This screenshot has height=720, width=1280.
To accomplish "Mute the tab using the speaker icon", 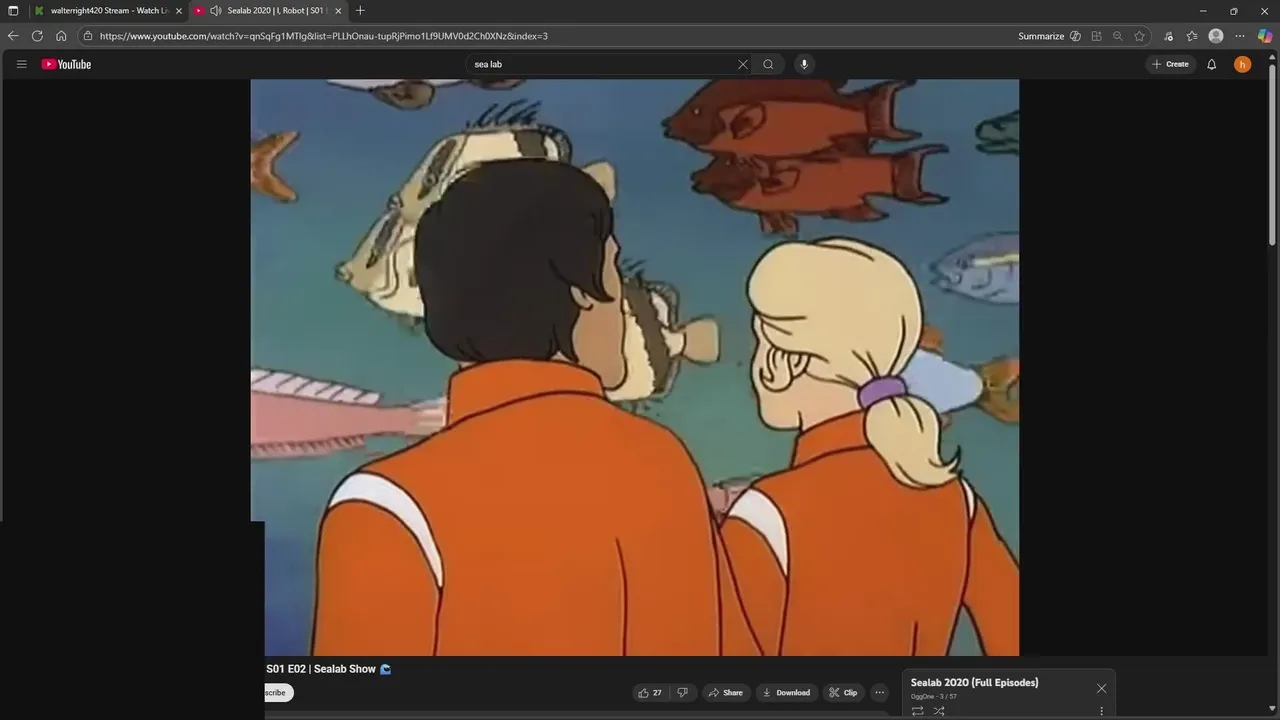I will [x=215, y=10].
